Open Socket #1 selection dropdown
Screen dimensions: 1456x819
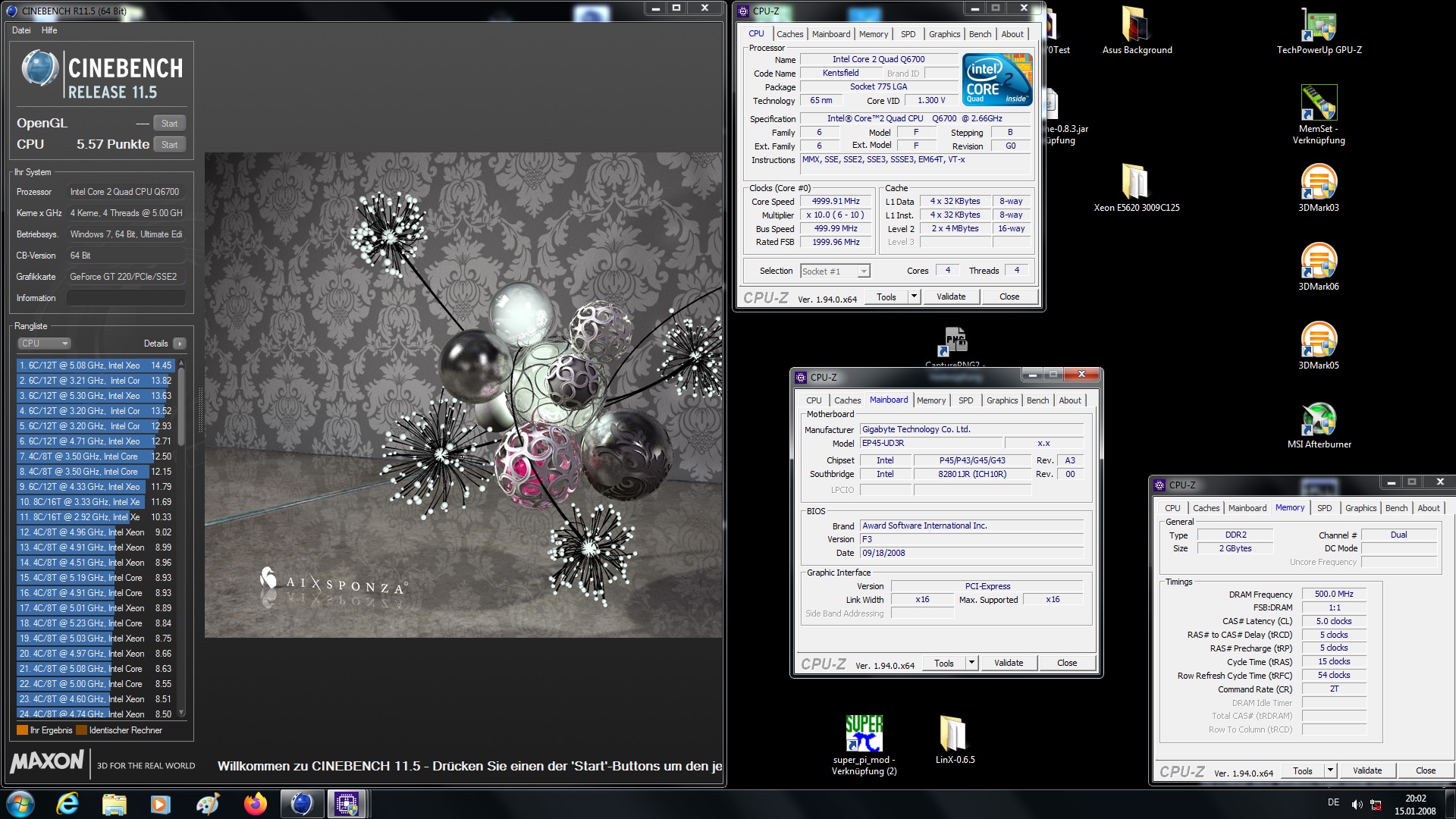tap(835, 271)
